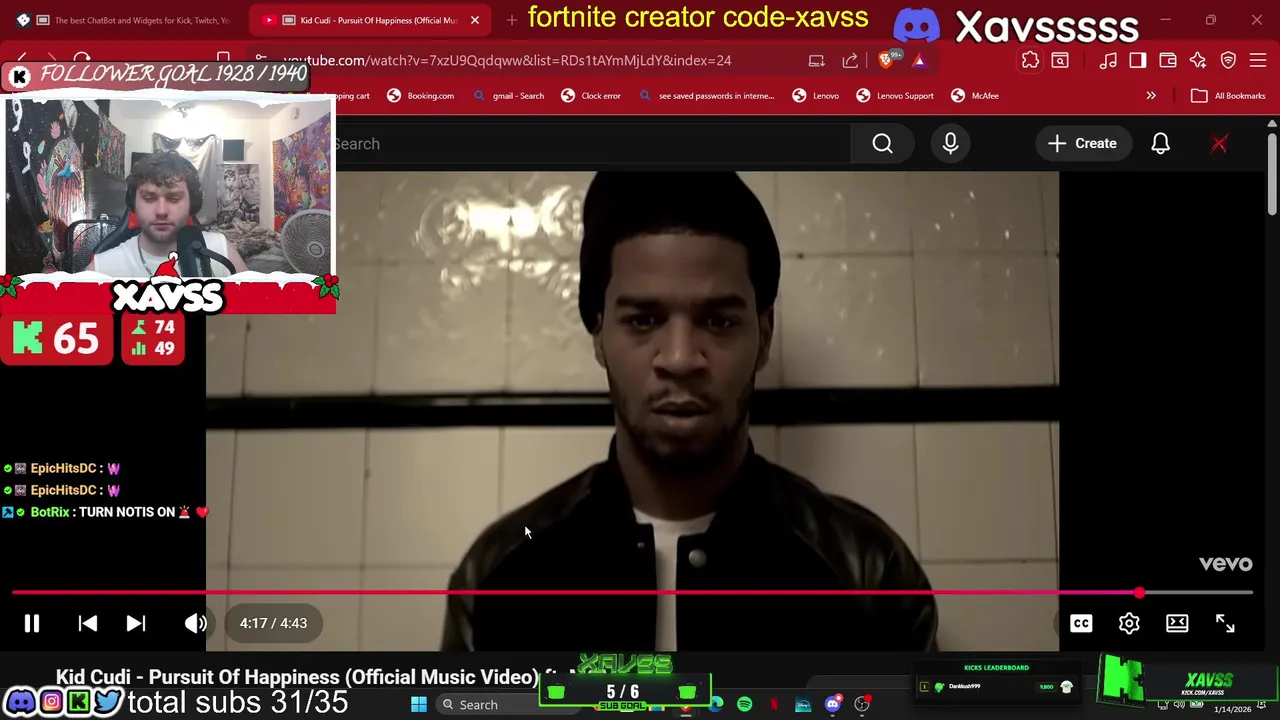Click the taskbar date 1/14/2026
The height and width of the screenshot is (720, 1280).
1232,709
